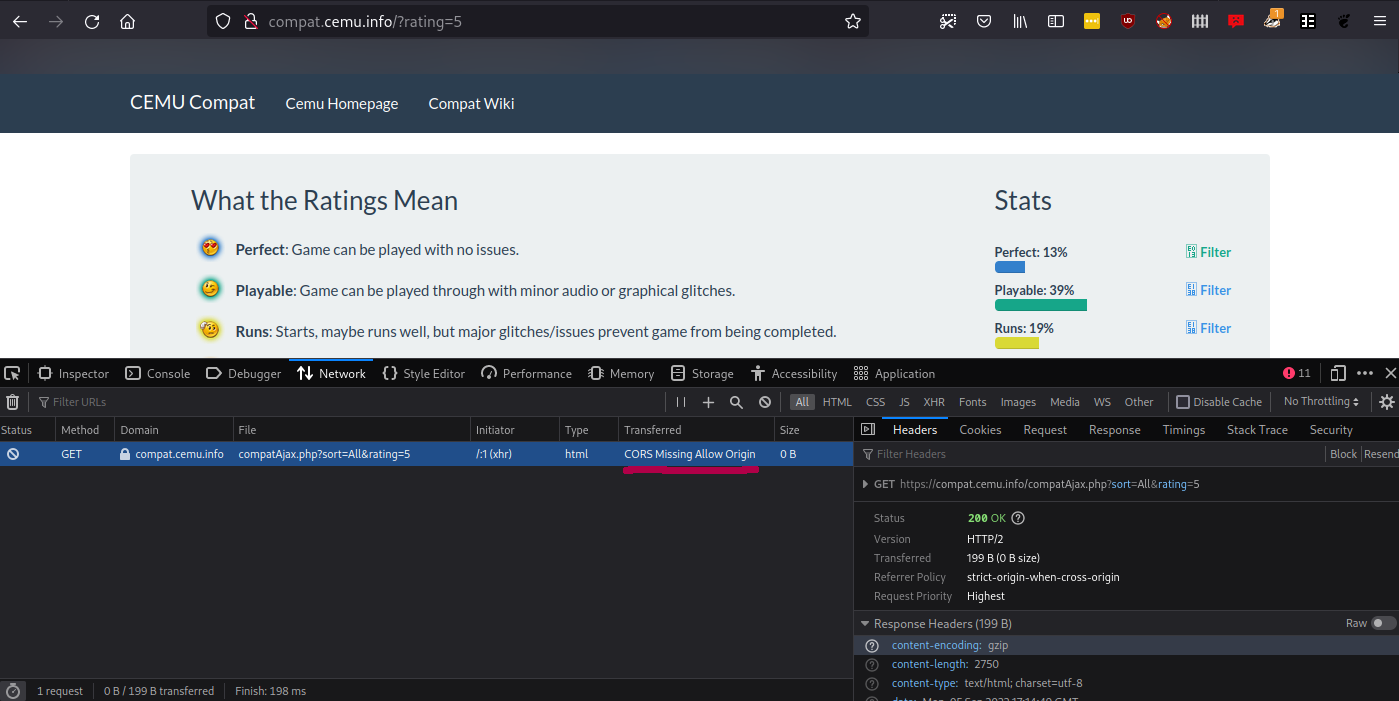Filter requests by CSS type
The height and width of the screenshot is (701, 1399).
(875, 402)
